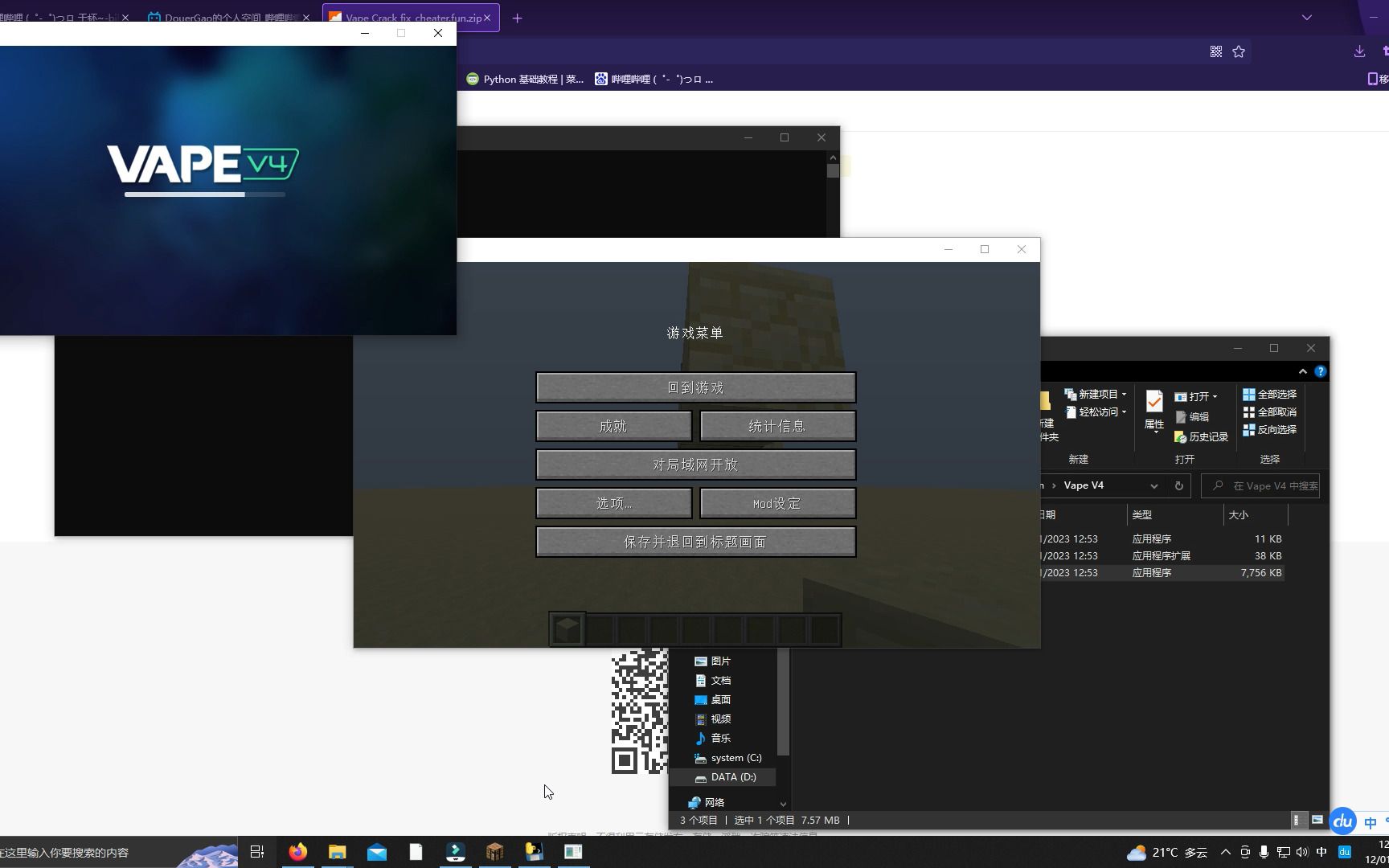Viewport: 1389px width, 868px height.
Task: Launch Minecraft from the taskbar
Action: [494, 851]
